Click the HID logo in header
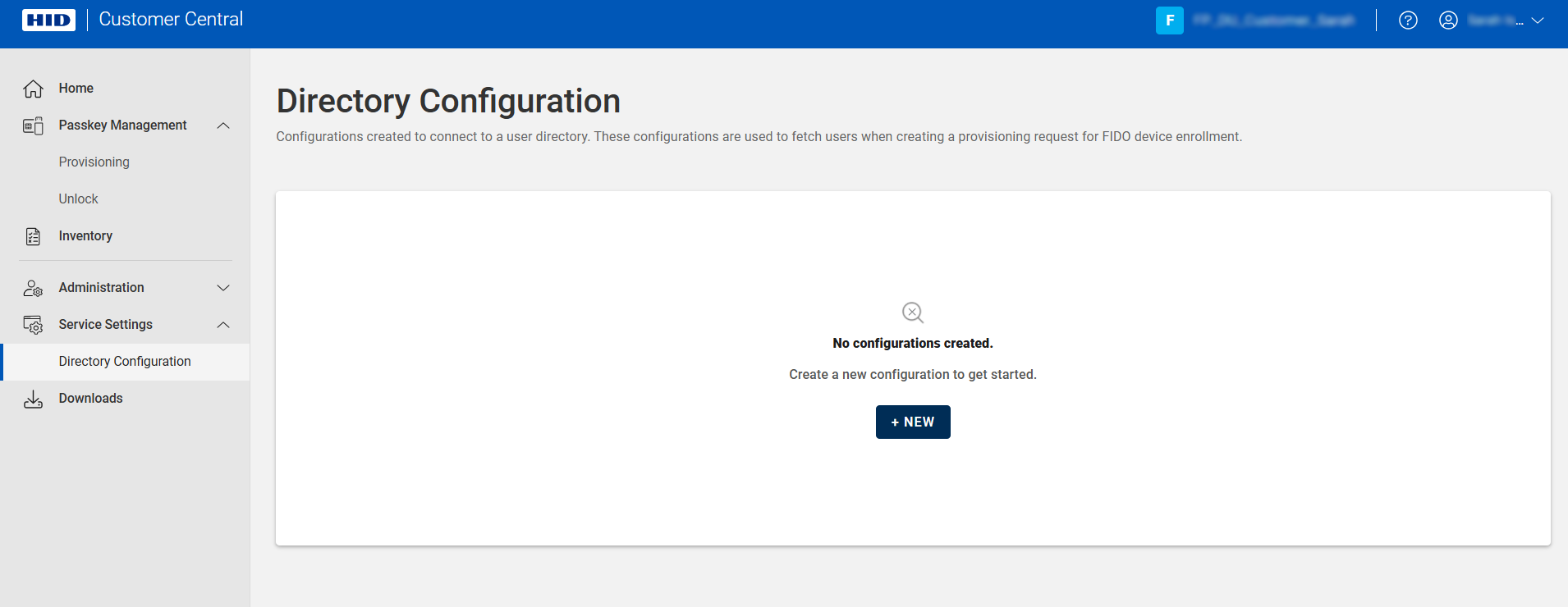The height and width of the screenshot is (607, 1568). pos(48,20)
